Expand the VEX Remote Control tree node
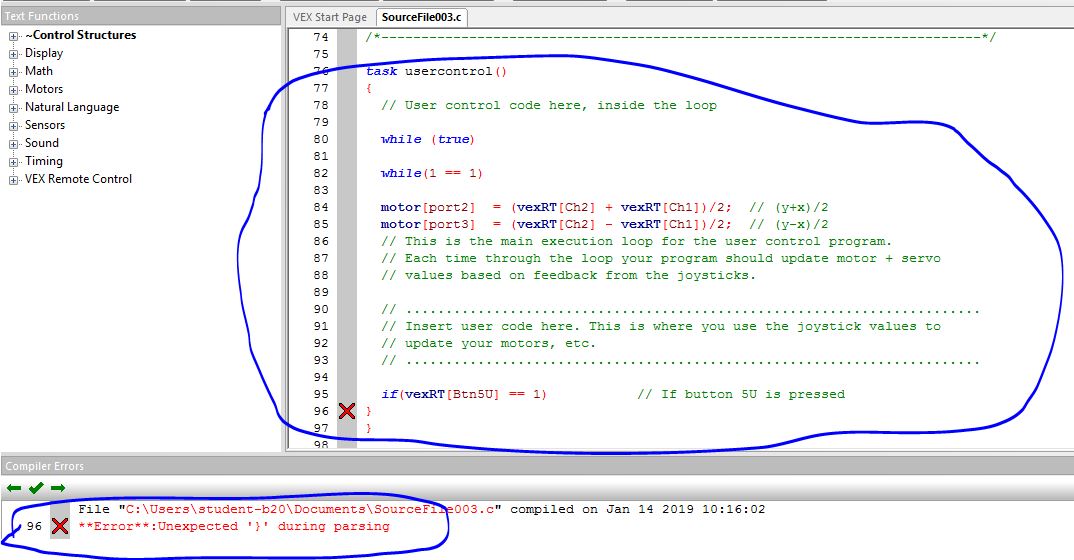 tap(13, 180)
